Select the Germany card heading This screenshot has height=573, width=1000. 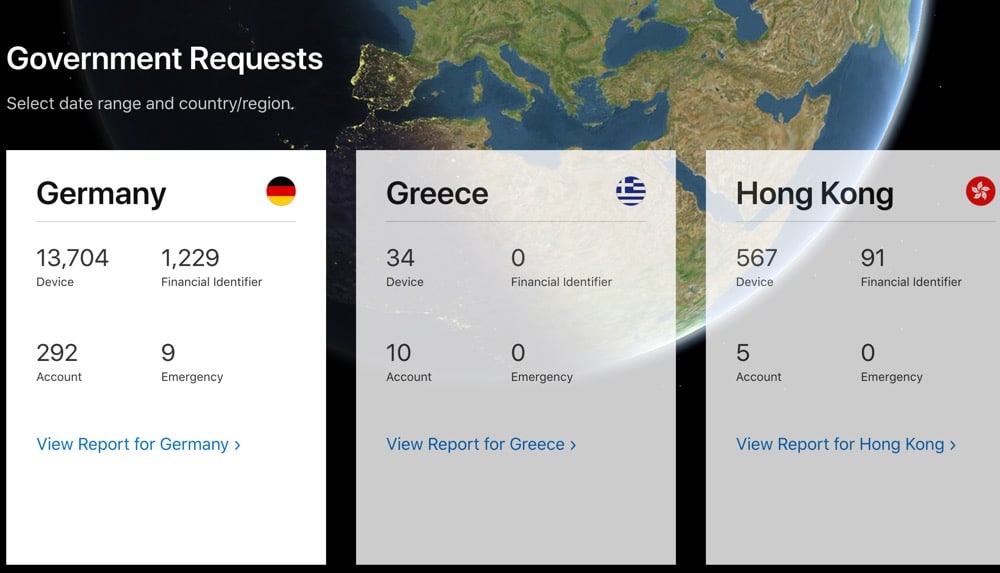coord(101,193)
